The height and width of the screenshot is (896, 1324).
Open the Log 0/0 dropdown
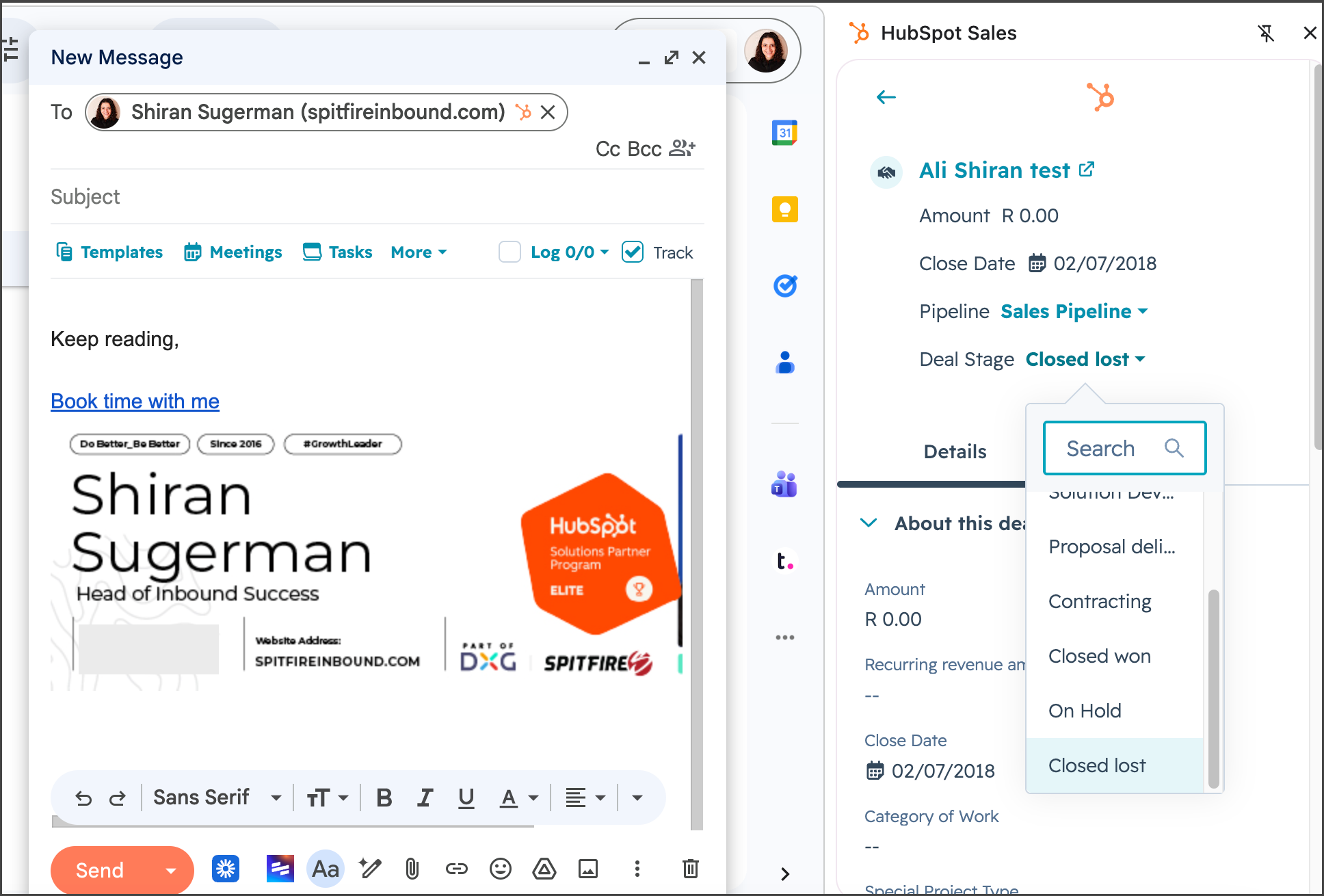[x=570, y=252]
